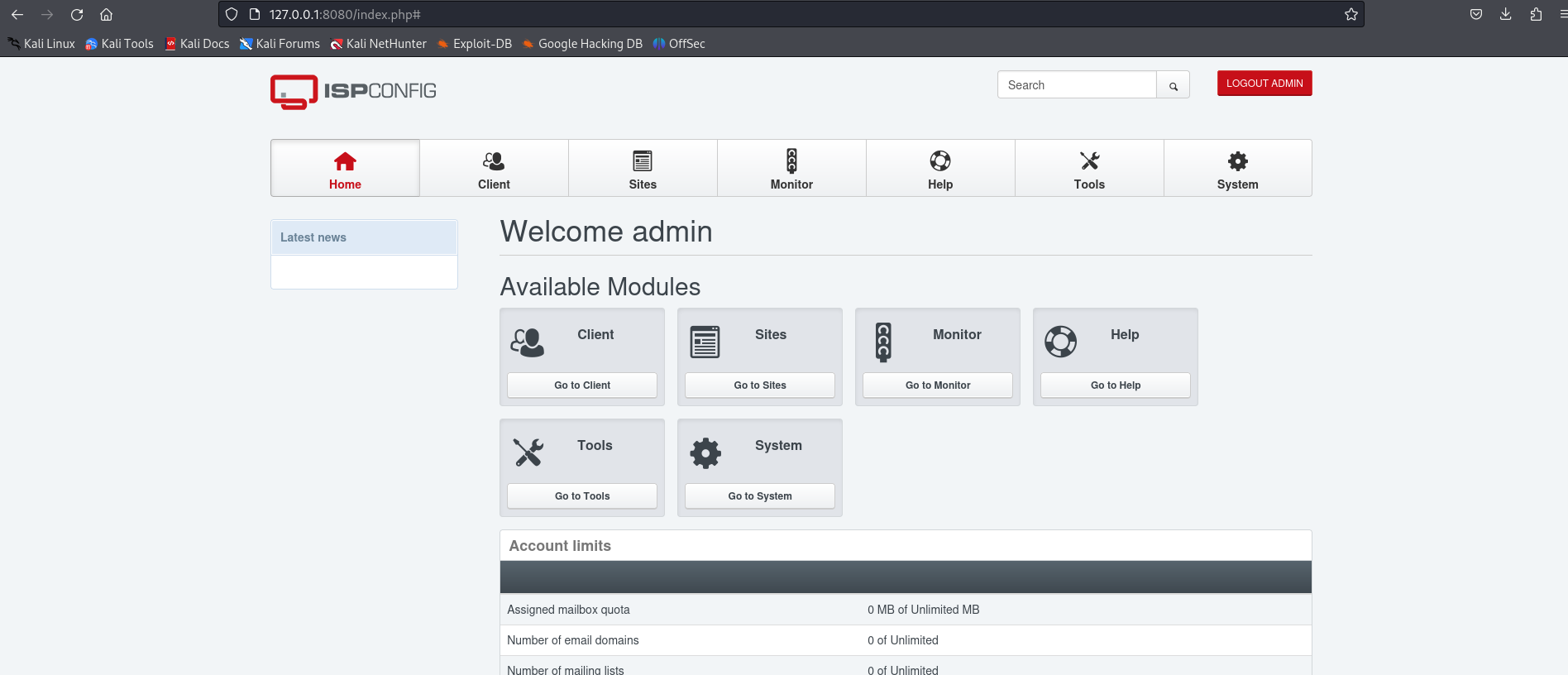Screen dimensions: 1568x675
Task: Click the Tools module wrench icon
Action: point(528,452)
